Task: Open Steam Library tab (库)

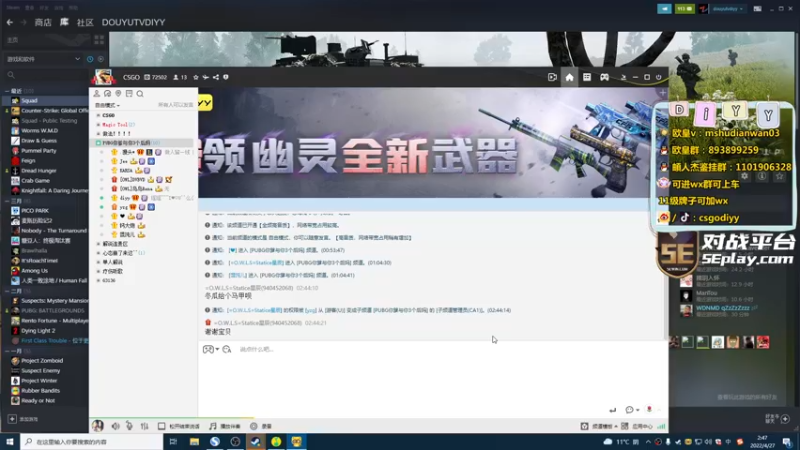Action: 64,22
